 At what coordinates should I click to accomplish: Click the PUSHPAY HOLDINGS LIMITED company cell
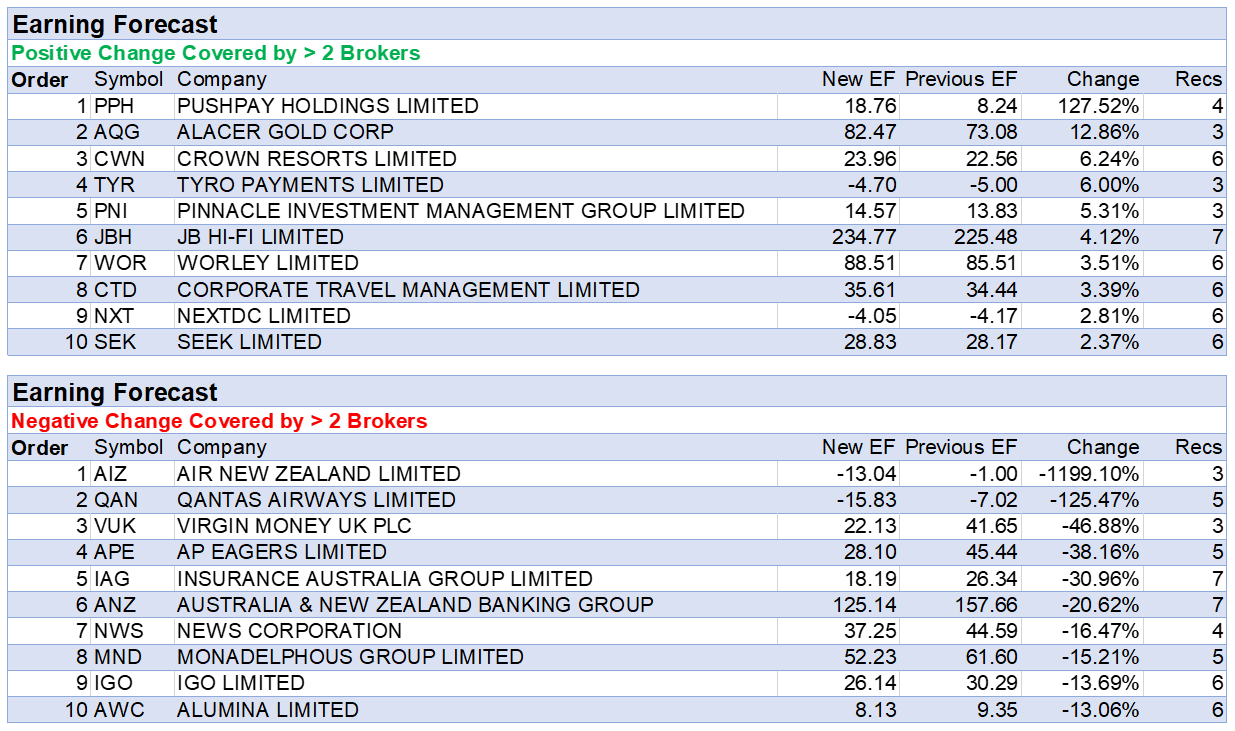point(328,106)
